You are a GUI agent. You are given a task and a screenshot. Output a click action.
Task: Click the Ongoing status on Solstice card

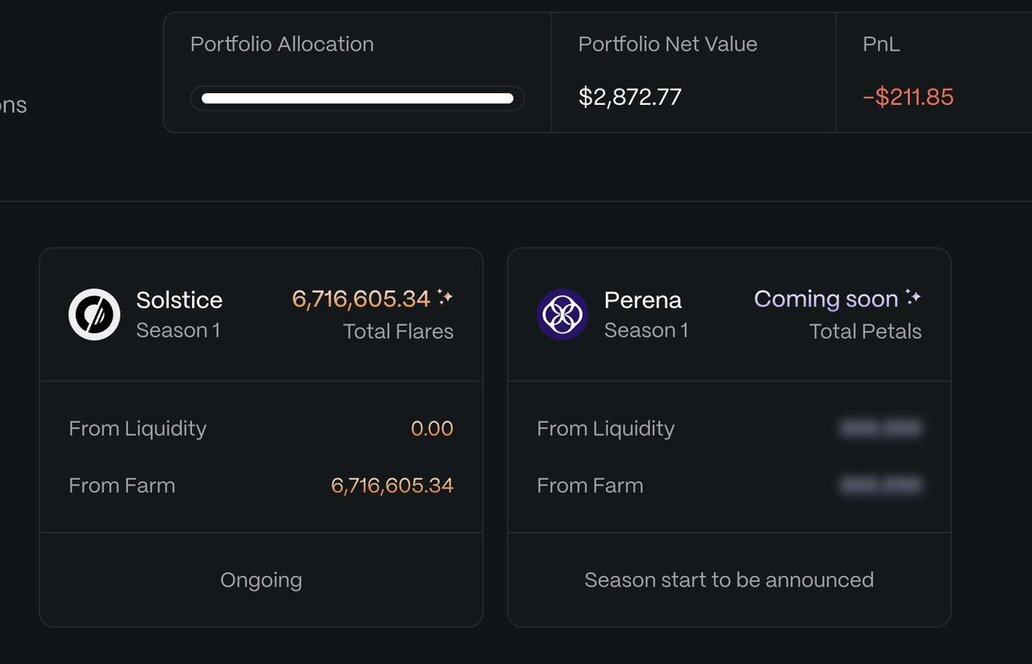[261, 580]
